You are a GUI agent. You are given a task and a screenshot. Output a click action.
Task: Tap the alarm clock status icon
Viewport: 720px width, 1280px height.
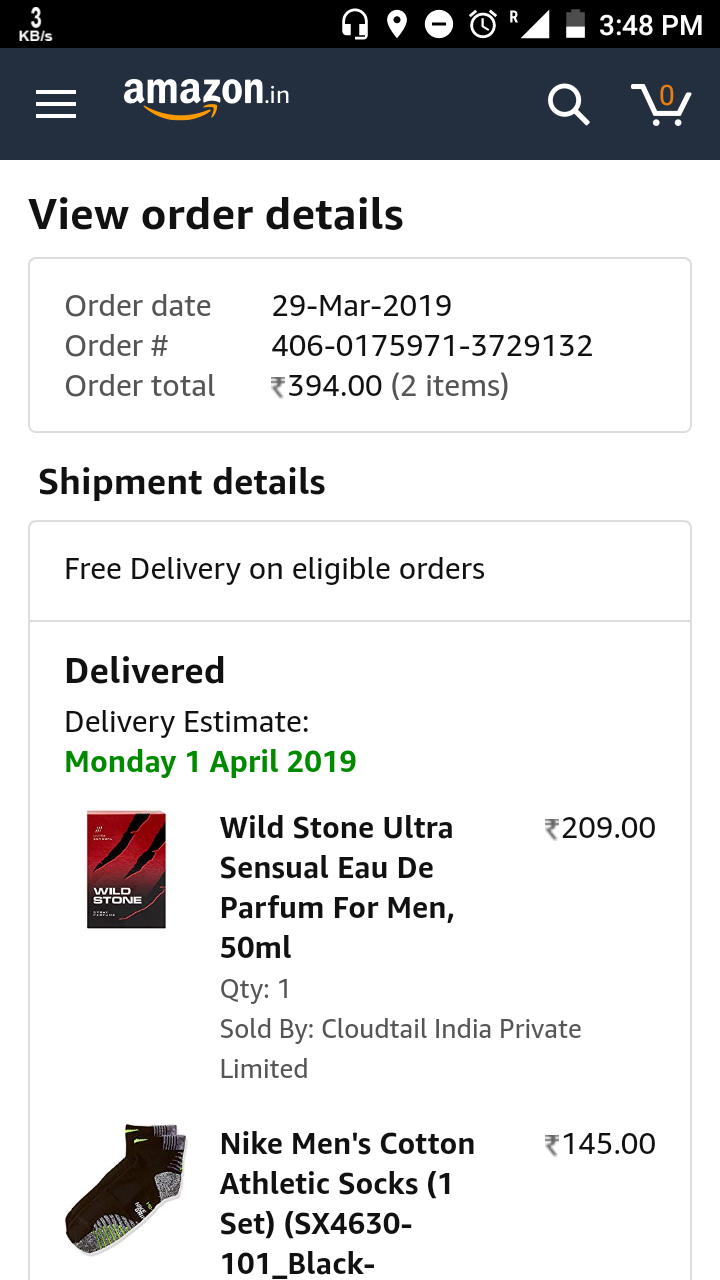point(483,24)
